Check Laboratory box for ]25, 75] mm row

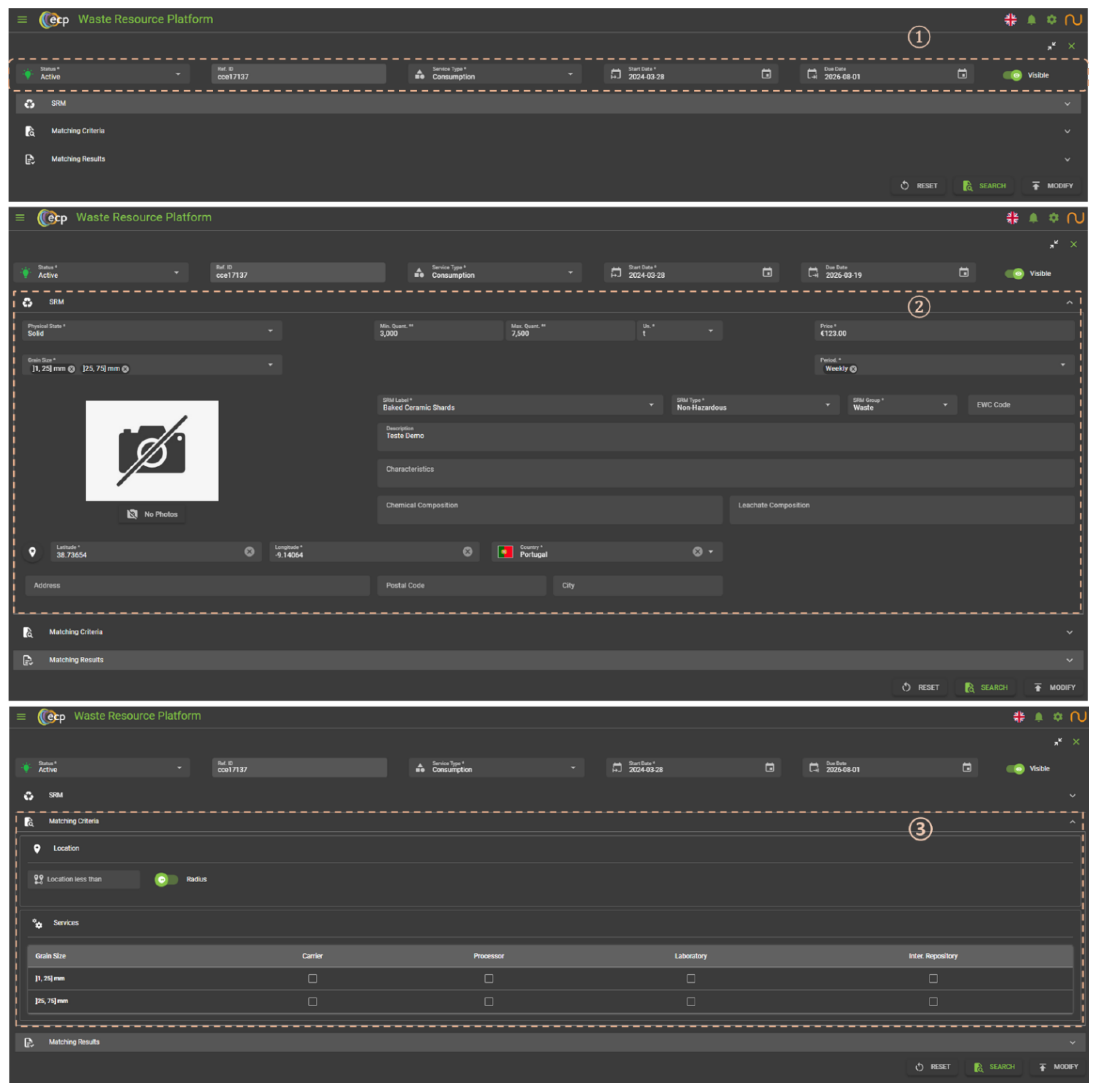coord(690,1002)
